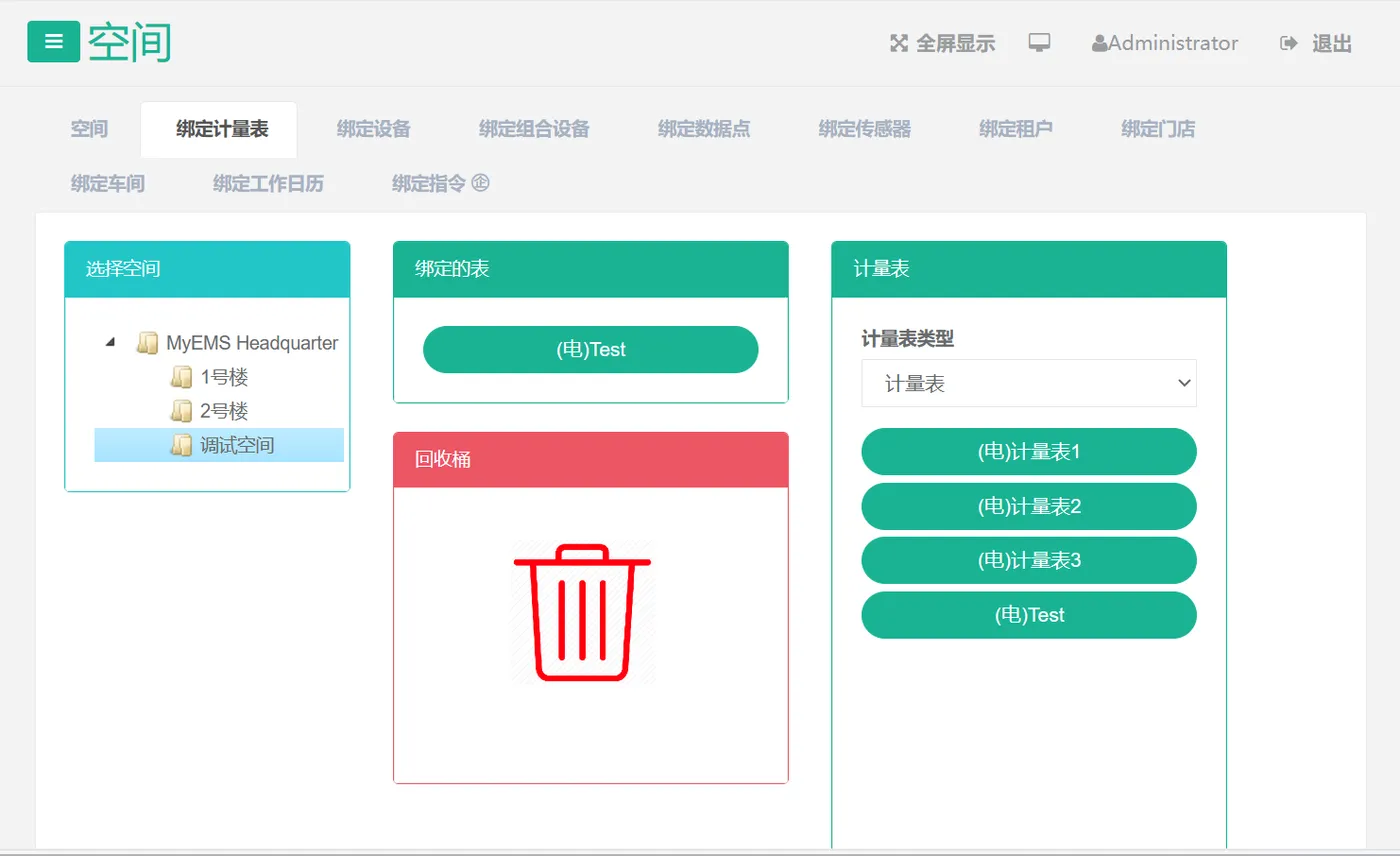Switch to the 绑定设备 tab

tap(373, 128)
